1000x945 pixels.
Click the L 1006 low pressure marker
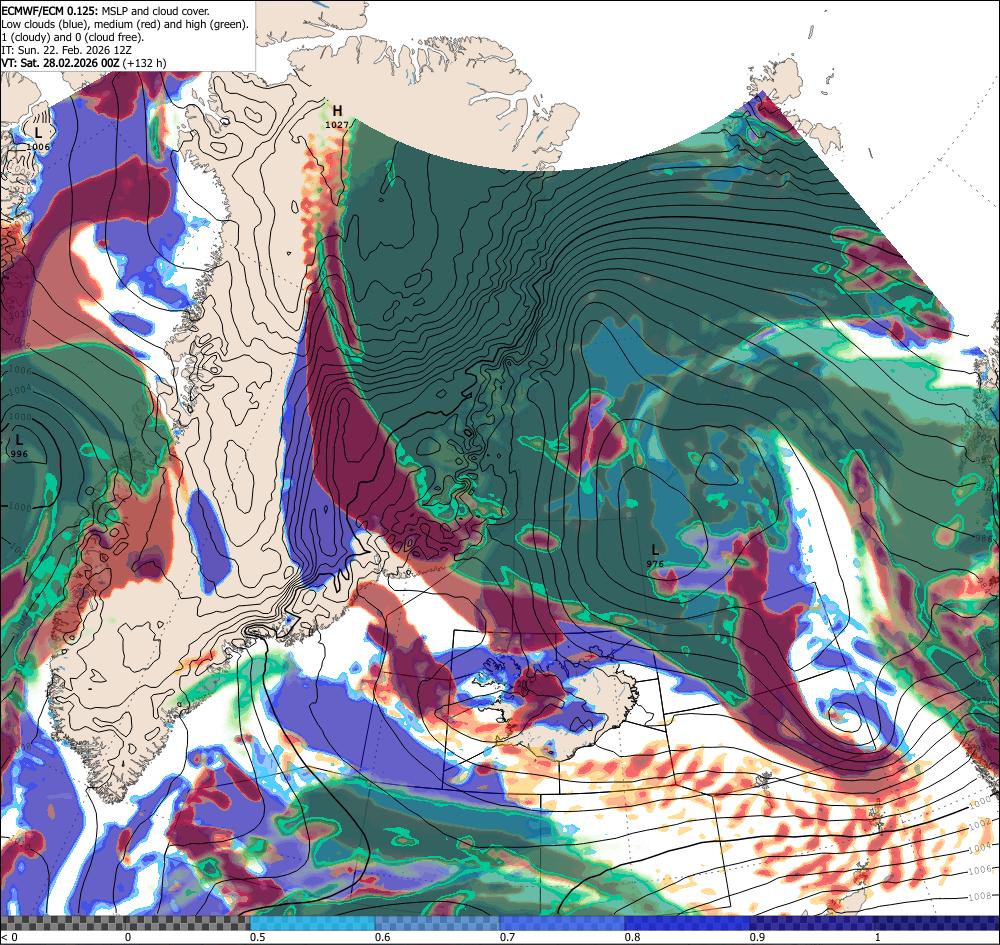pyautogui.click(x=38, y=139)
